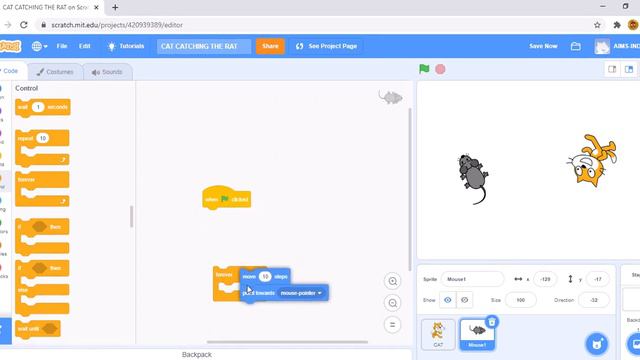The width and height of the screenshot is (640, 360).
Task: Zoom in the code workspace
Action: point(393,281)
